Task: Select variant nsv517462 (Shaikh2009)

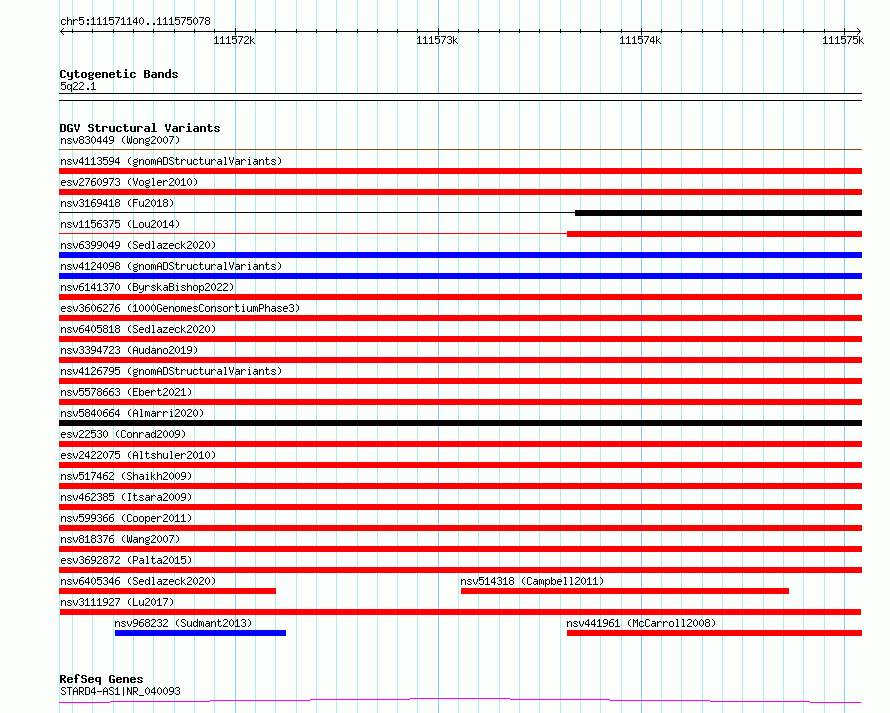Action: point(126,476)
